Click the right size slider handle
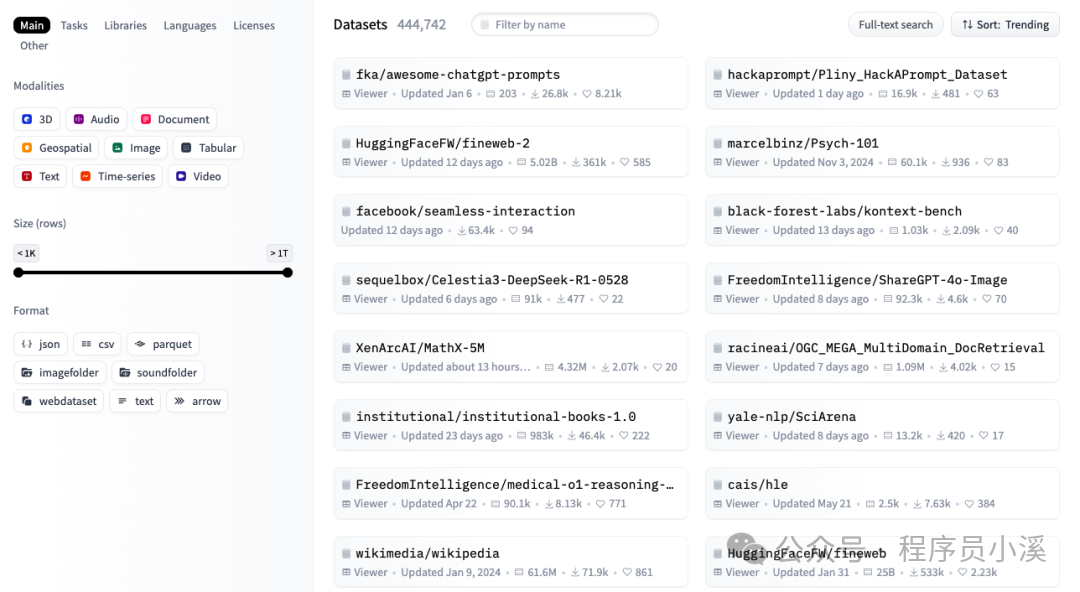This screenshot has height=592, width=1080. (x=287, y=273)
